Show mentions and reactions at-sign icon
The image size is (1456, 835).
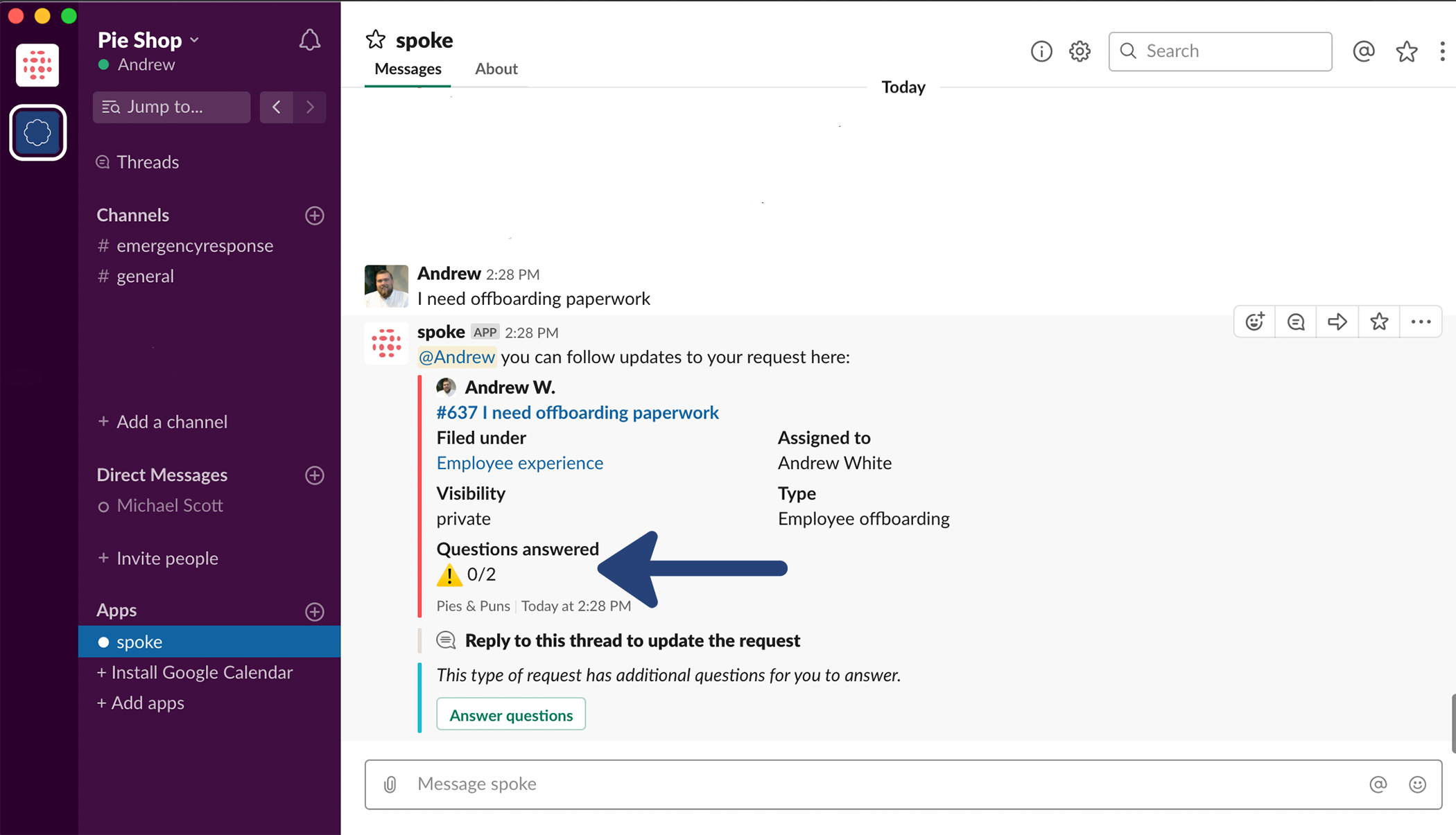[x=1363, y=51]
